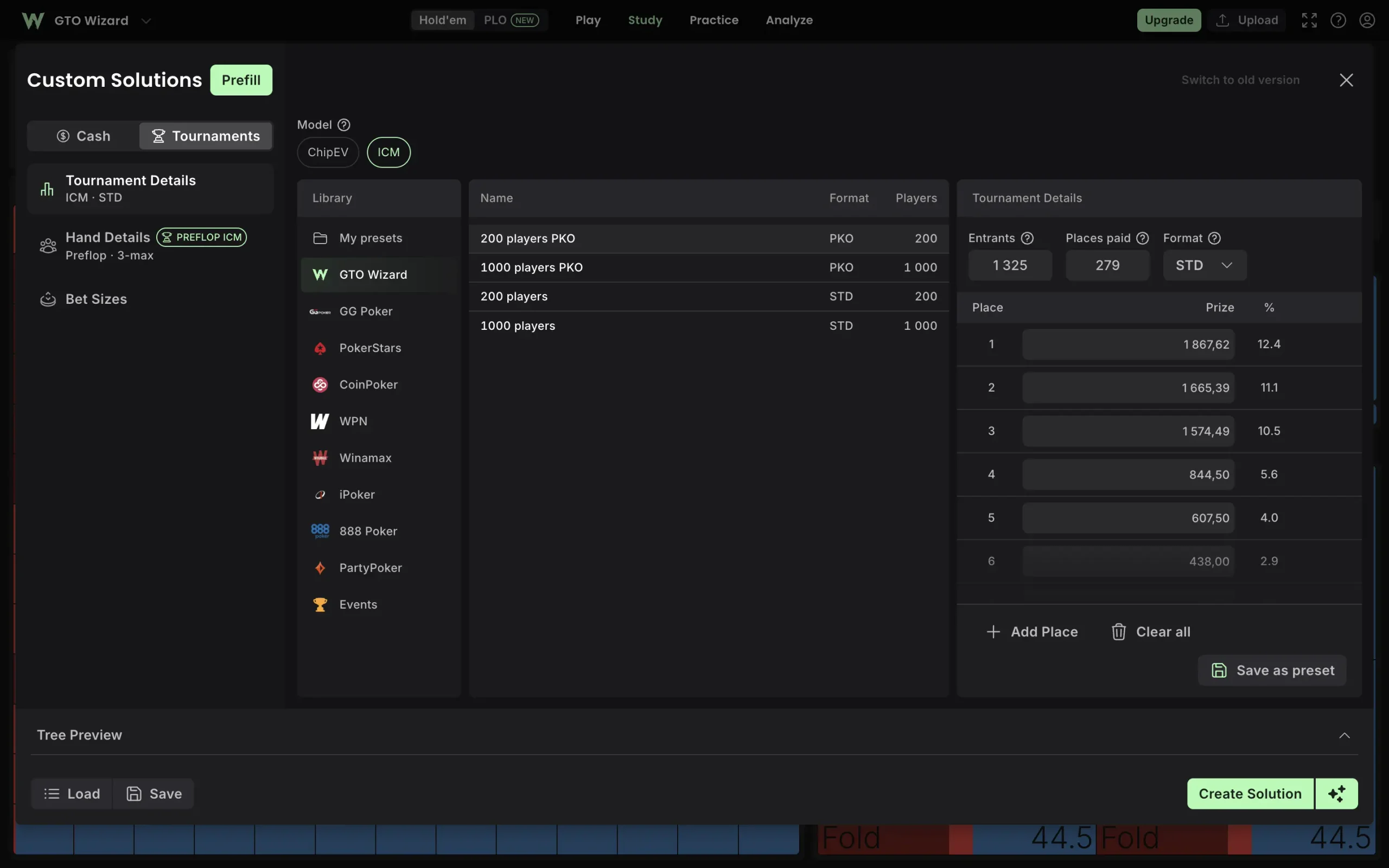Click Add Place
This screenshot has height=868, width=1389.
tap(1032, 631)
